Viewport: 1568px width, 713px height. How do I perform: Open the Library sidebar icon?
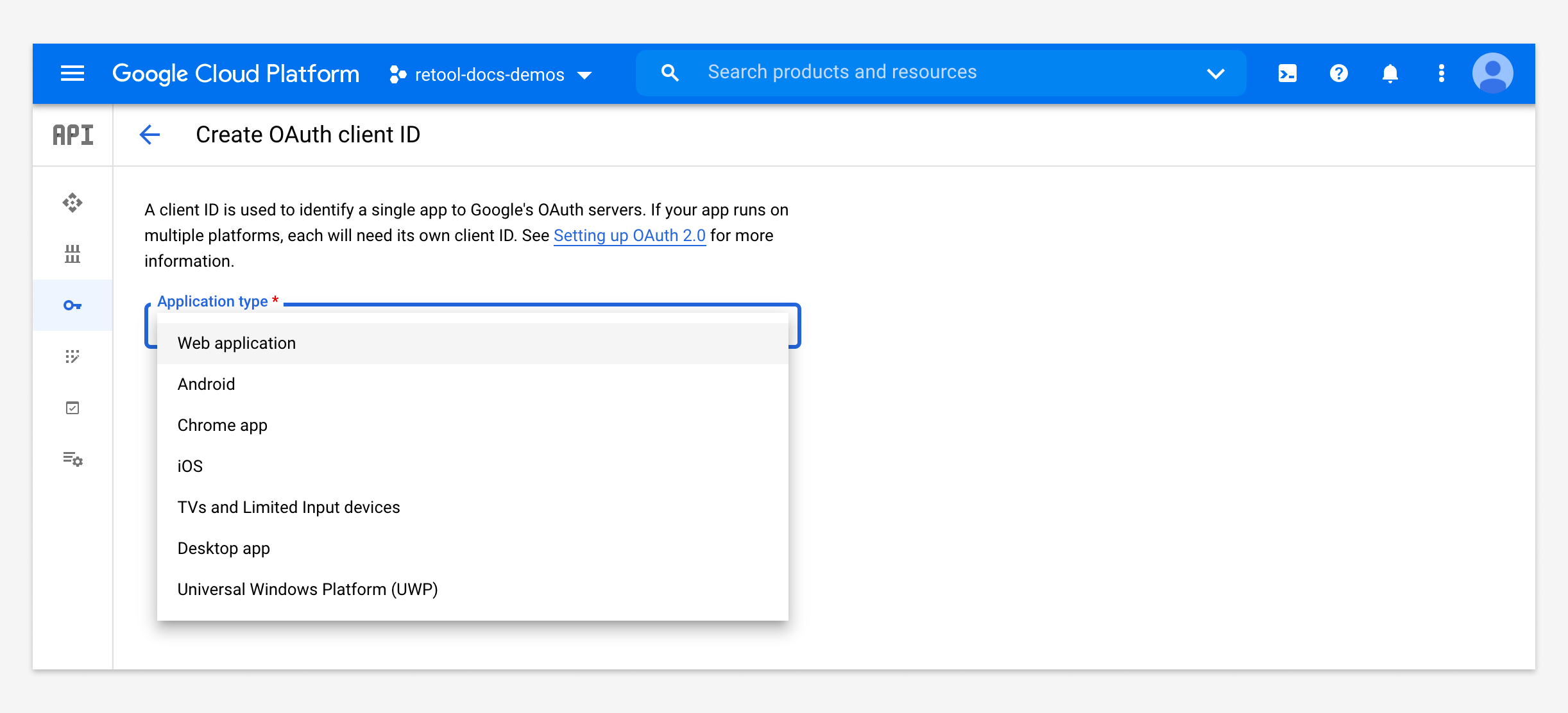click(72, 254)
